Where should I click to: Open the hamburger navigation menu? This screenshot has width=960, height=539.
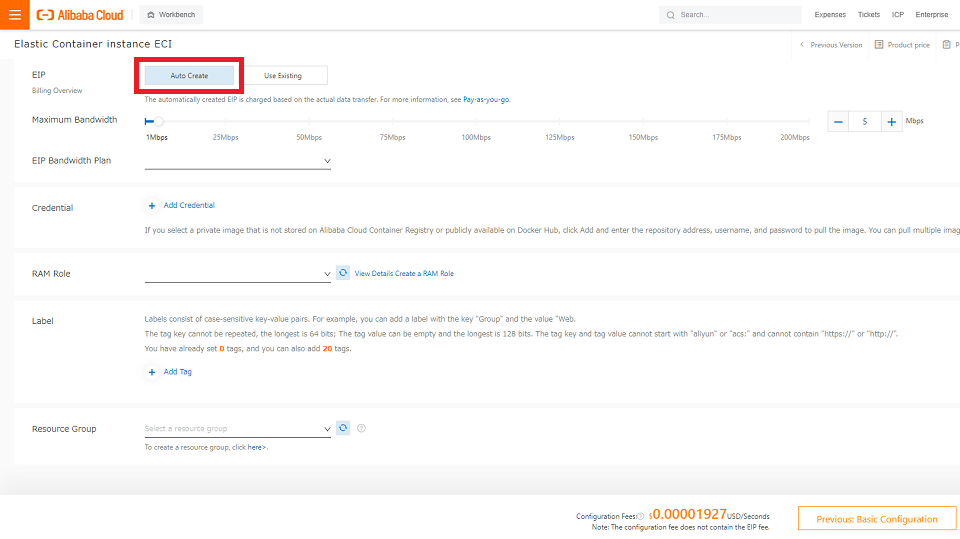click(x=15, y=15)
